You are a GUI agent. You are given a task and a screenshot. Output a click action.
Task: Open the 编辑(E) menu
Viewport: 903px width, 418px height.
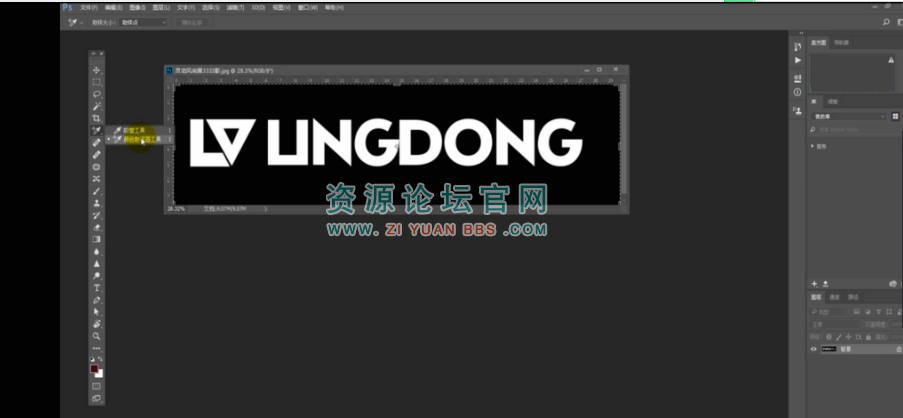click(x=113, y=7)
